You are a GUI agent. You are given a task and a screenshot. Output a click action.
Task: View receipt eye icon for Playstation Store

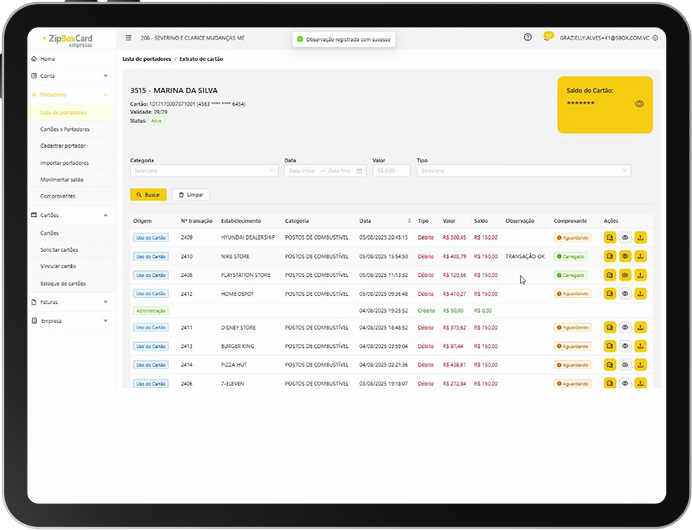625,275
